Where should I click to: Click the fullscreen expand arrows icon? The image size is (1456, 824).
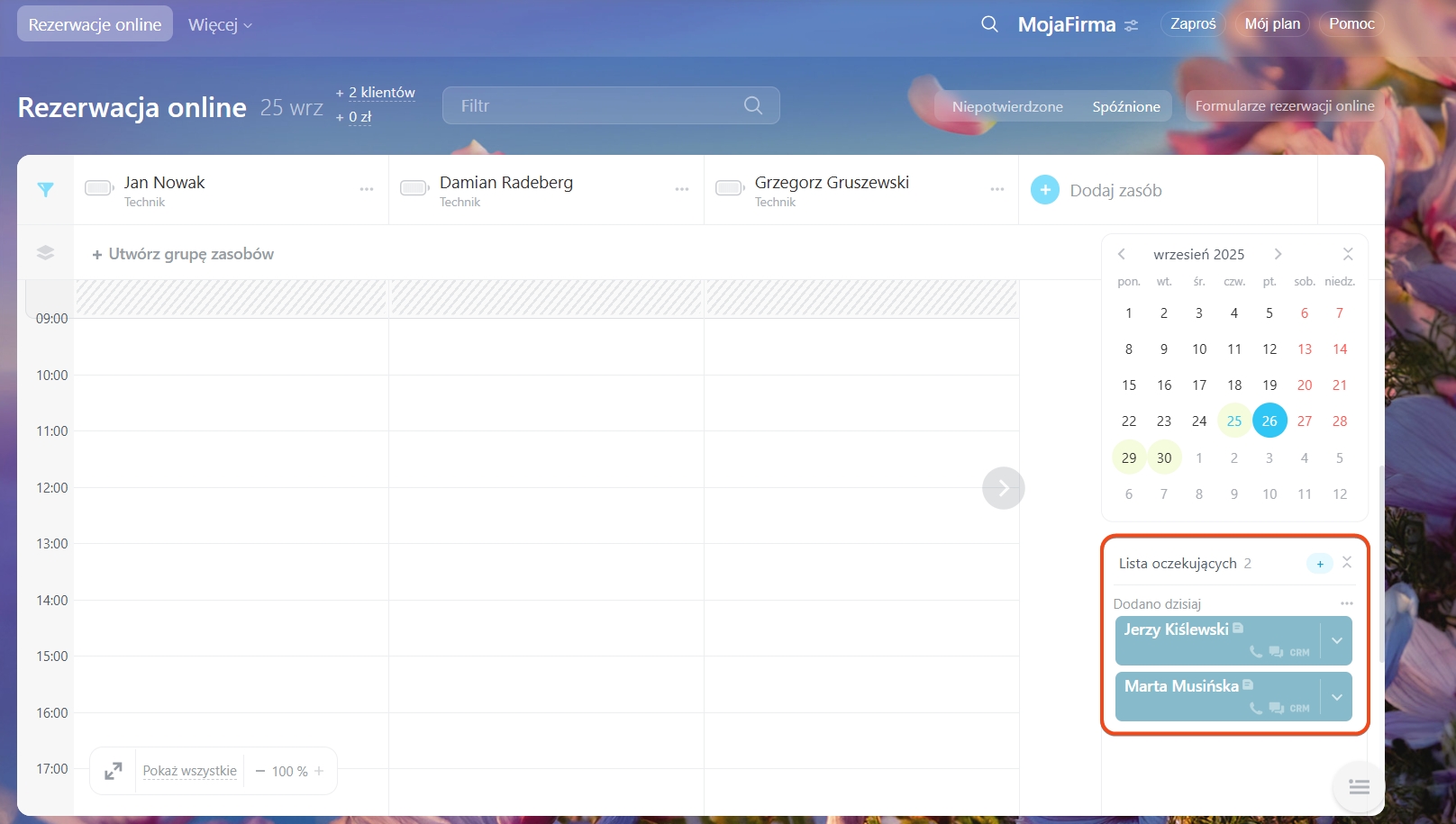pyautogui.click(x=114, y=771)
